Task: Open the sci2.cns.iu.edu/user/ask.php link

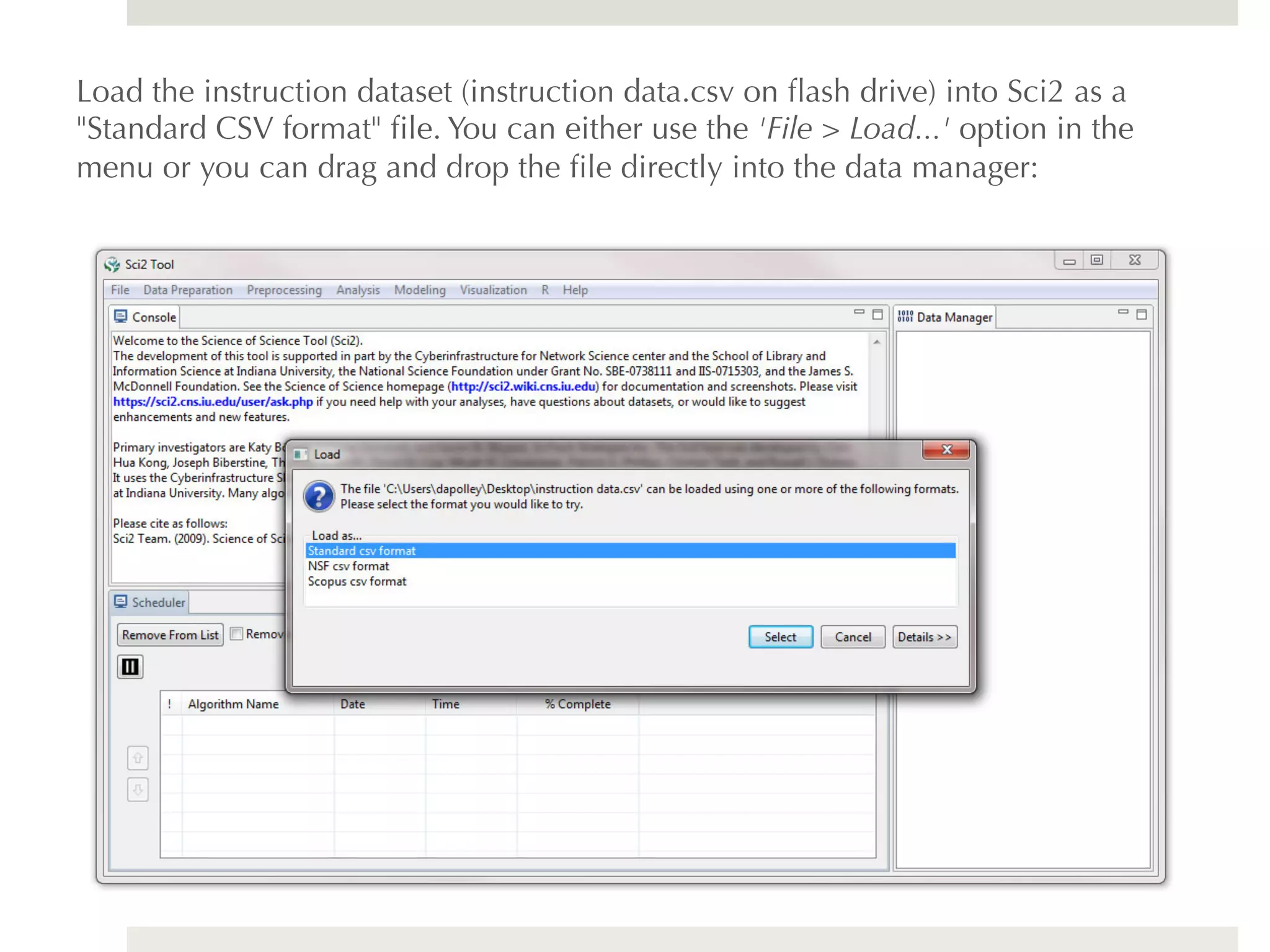Action: 213,402
